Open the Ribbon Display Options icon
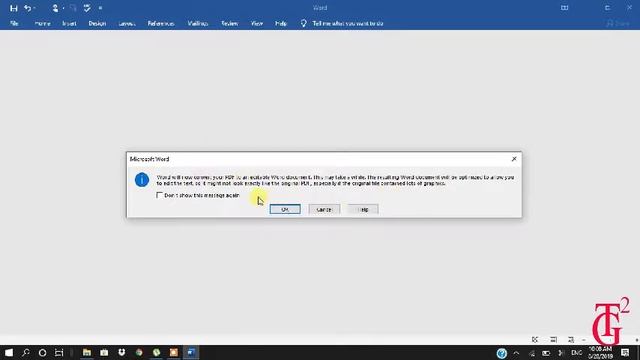Image resolution: width=640 pixels, height=360 pixels. point(564,8)
